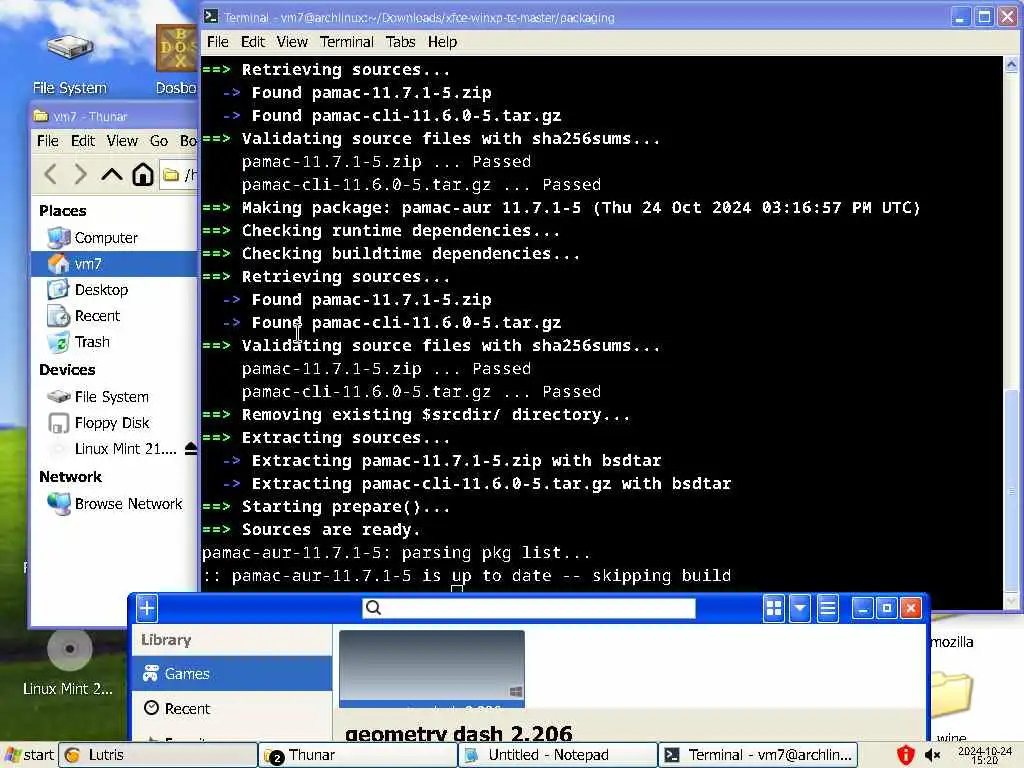Screen dimensions: 1024x768
Task: Switch to Terminal in the taskbar
Action: pyautogui.click(x=758, y=755)
